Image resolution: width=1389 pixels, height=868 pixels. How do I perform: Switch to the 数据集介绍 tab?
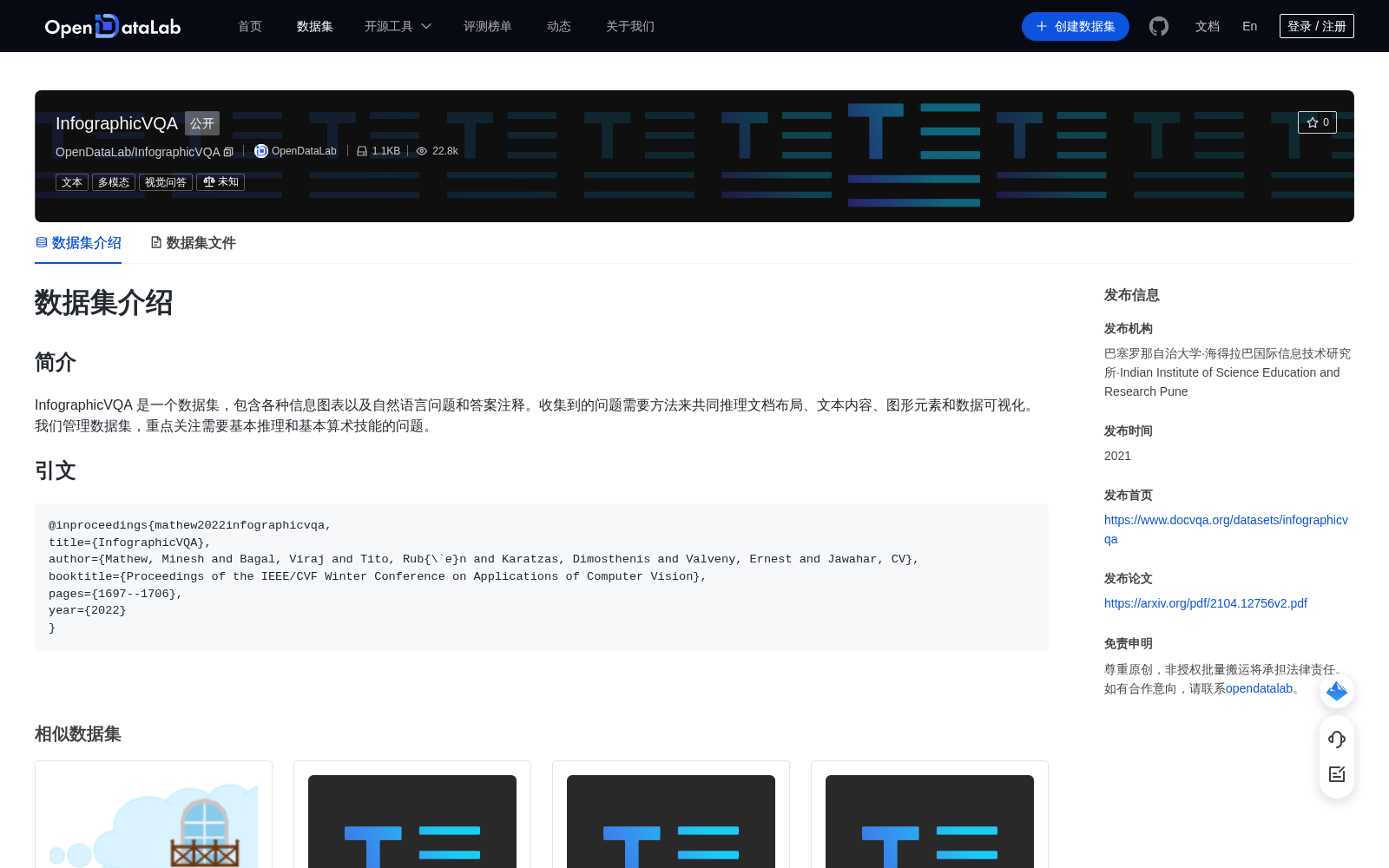pyautogui.click(x=78, y=243)
